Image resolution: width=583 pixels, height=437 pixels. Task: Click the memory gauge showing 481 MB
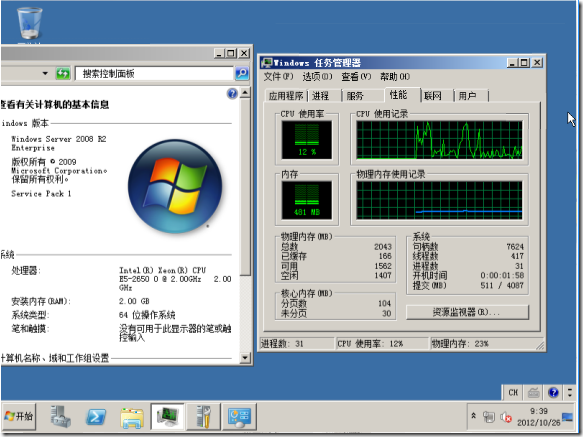click(307, 200)
